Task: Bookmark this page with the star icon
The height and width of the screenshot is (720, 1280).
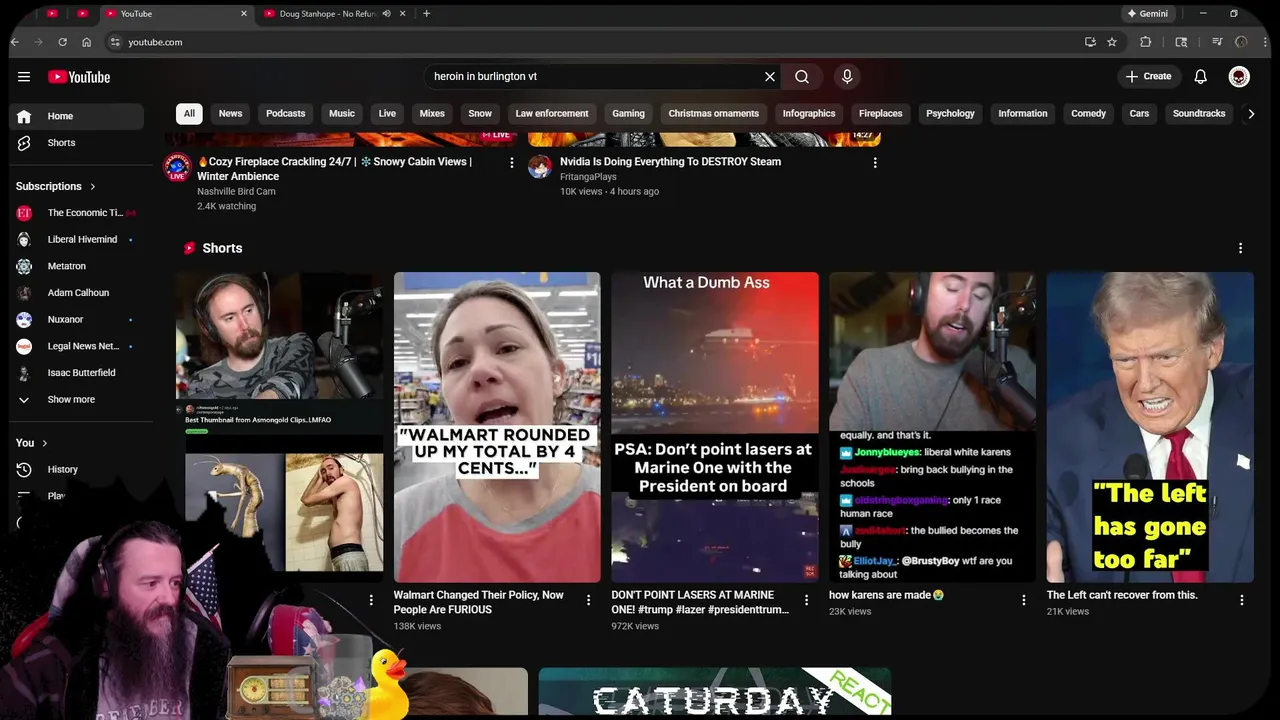Action: (1112, 42)
